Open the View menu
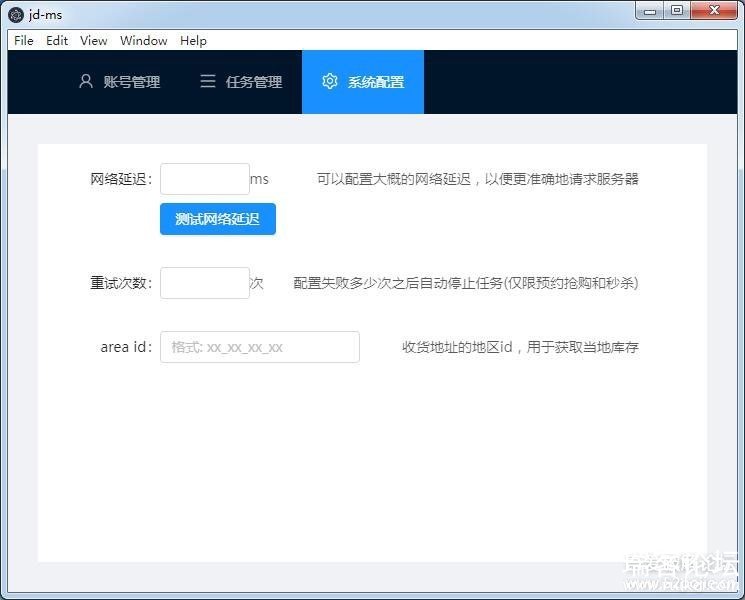Image resolution: width=745 pixels, height=600 pixels. (x=94, y=41)
